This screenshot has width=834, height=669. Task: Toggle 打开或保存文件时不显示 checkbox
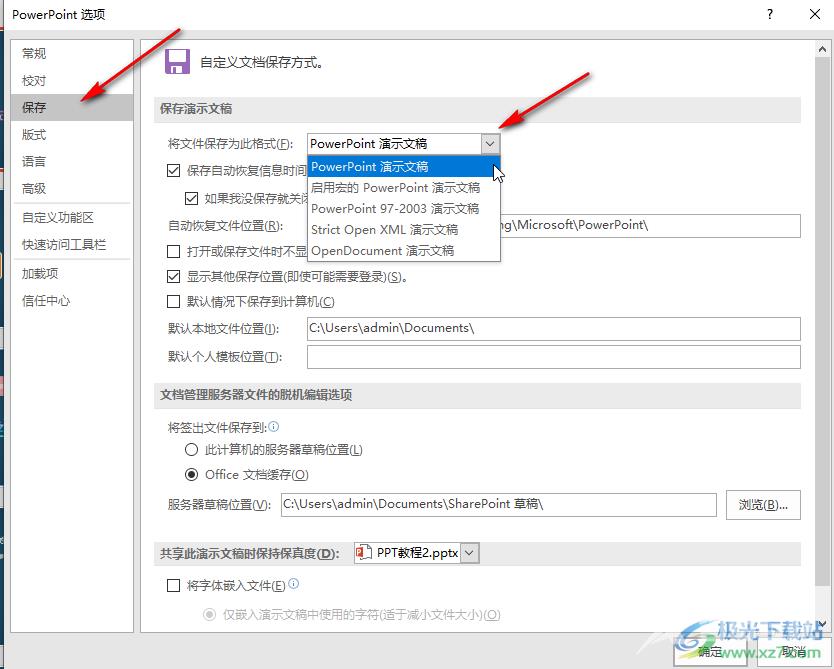tap(173, 251)
